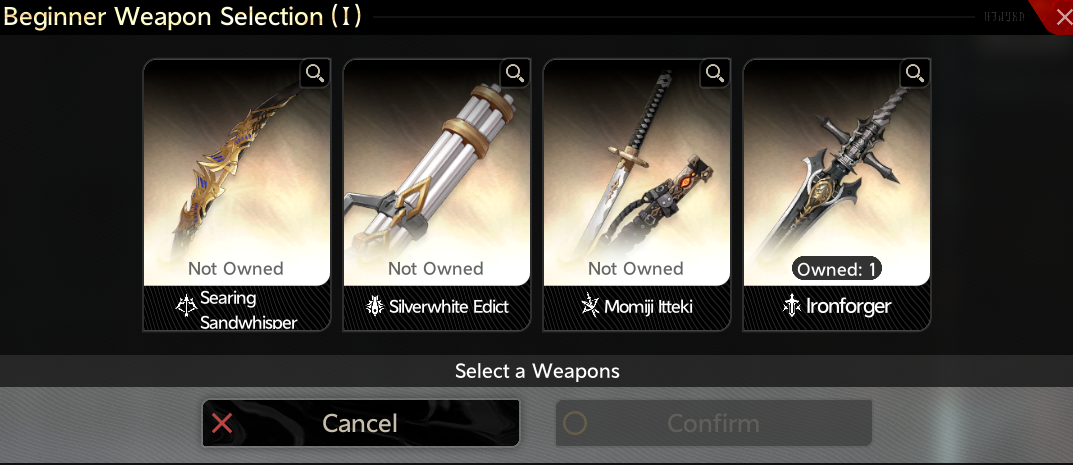Open Silverwhite Edict magnifier preview
Screen dimensions: 1073x465
[515, 74]
